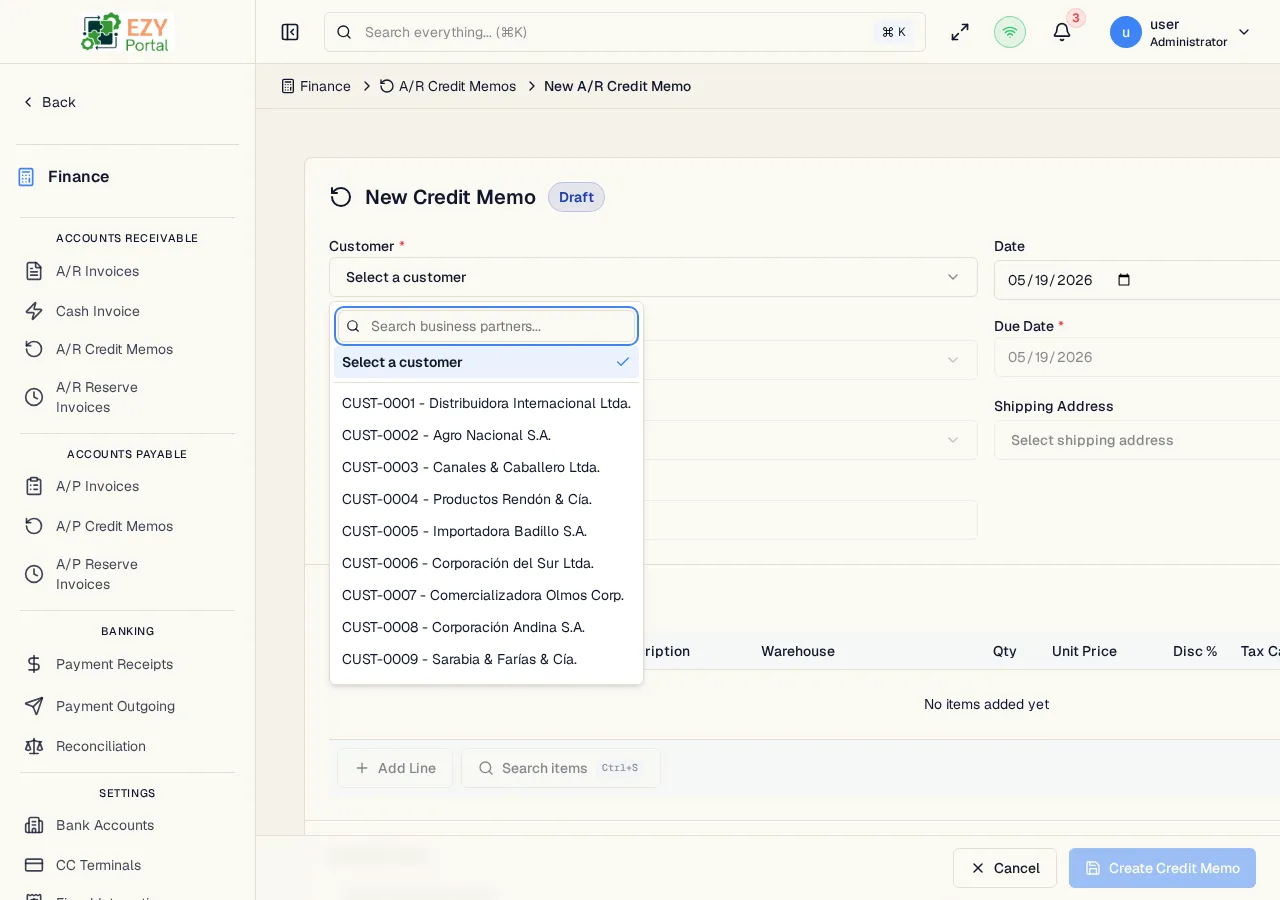Viewport: 1280px width, 900px height.
Task: Open the notifications bell
Action: click(x=1062, y=32)
